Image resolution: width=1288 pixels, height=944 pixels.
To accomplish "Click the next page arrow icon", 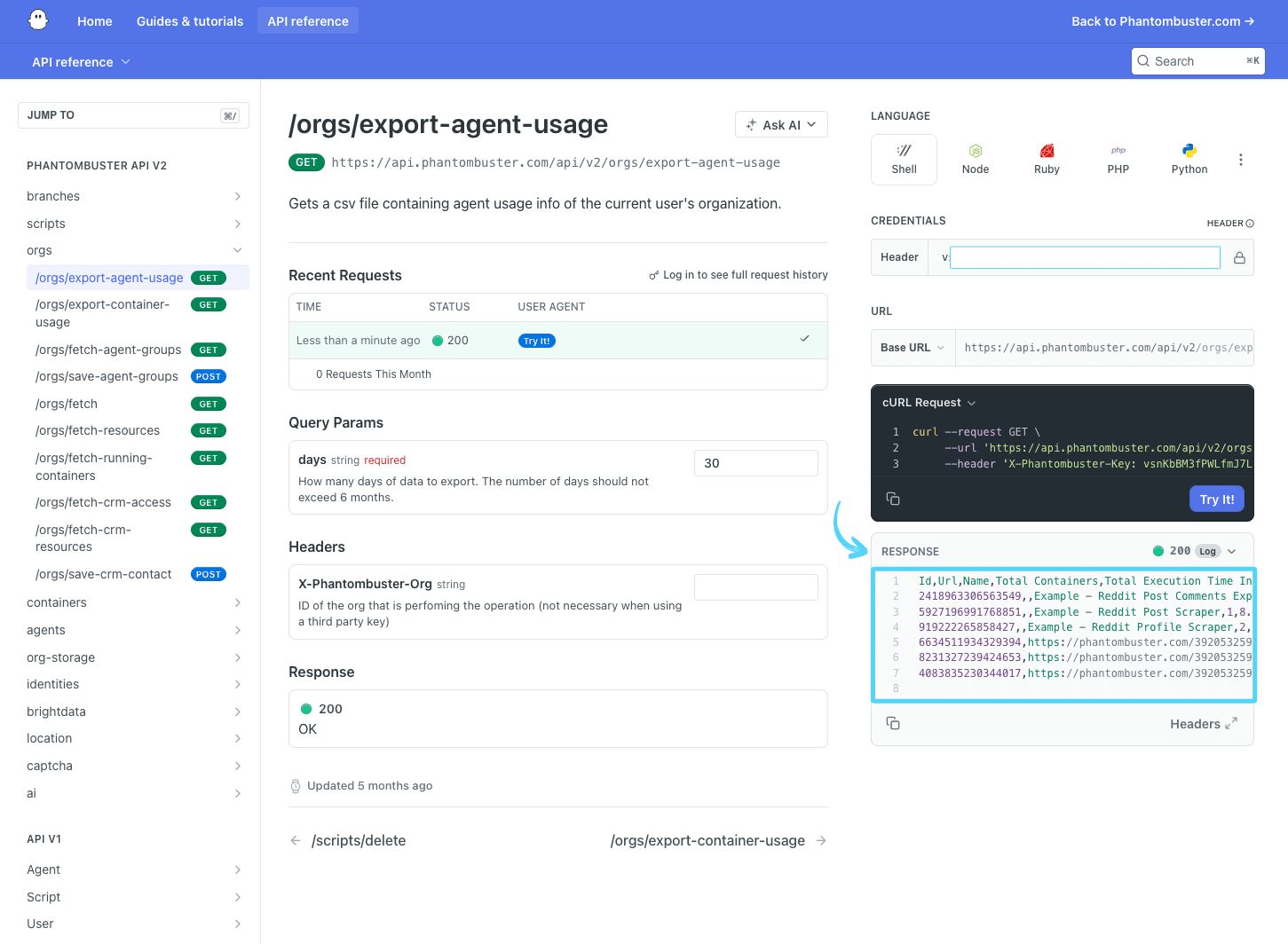I will 821,840.
